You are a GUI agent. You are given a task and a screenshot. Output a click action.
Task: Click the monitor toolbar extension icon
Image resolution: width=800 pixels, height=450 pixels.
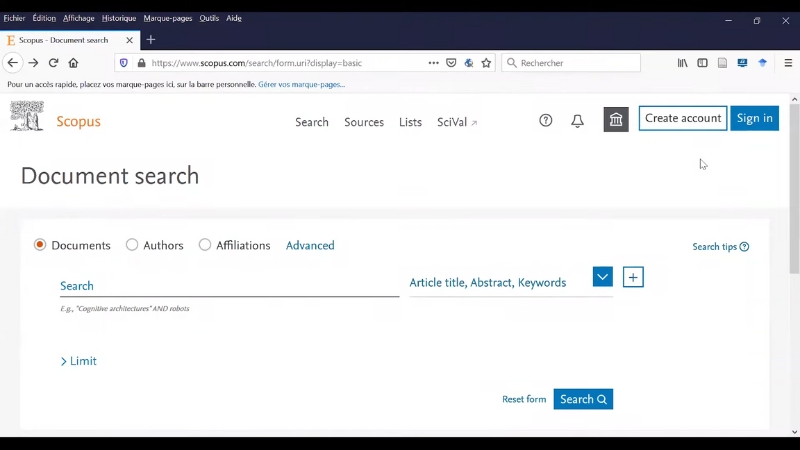[x=742, y=63]
